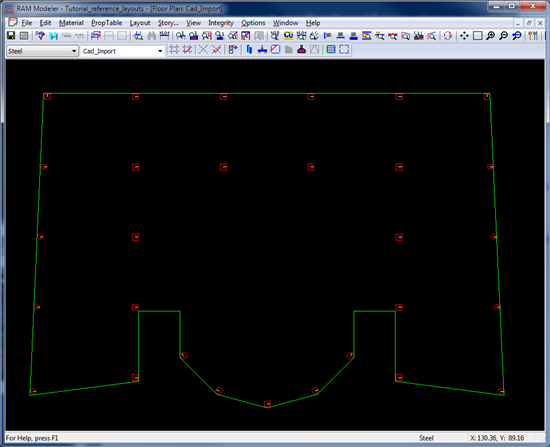Image resolution: width=550 pixels, height=447 pixels.
Task: Open the PropTable menu
Action: pos(107,23)
